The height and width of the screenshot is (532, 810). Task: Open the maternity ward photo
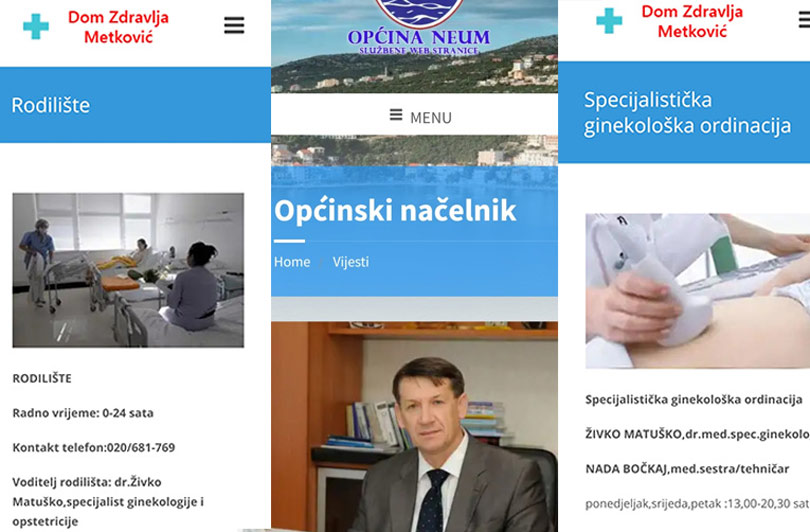(x=128, y=270)
